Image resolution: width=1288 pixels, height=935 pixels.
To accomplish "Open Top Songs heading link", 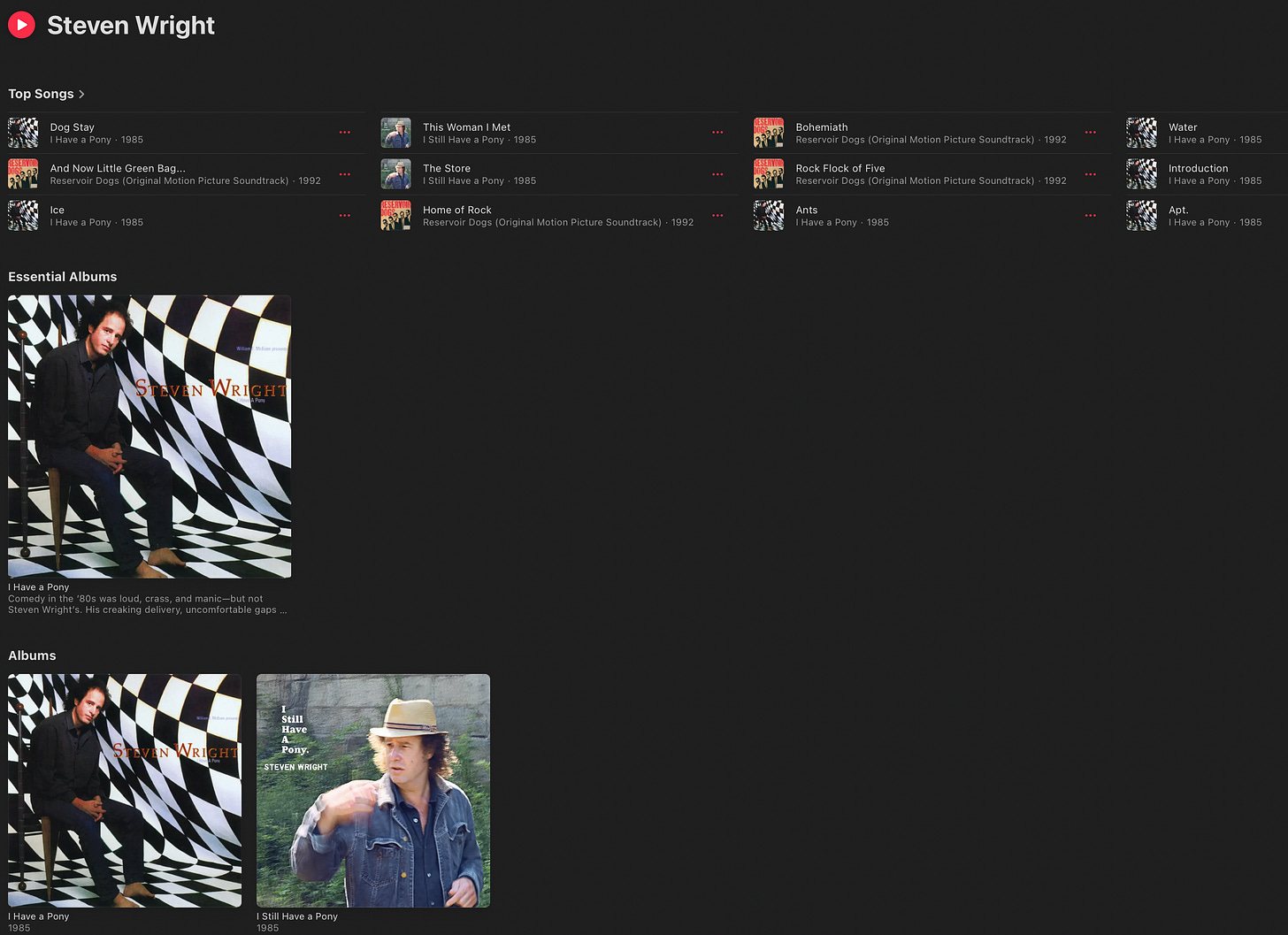I will click(41, 94).
